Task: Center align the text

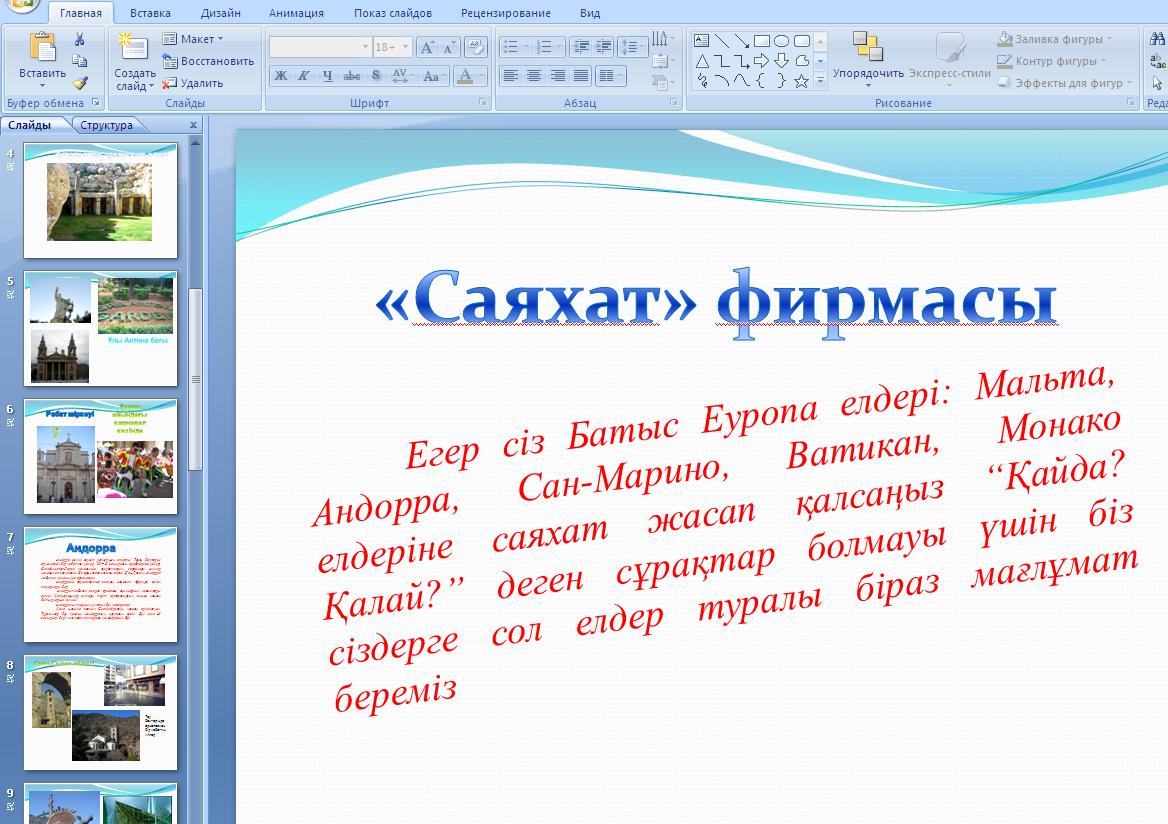Action: coord(534,75)
